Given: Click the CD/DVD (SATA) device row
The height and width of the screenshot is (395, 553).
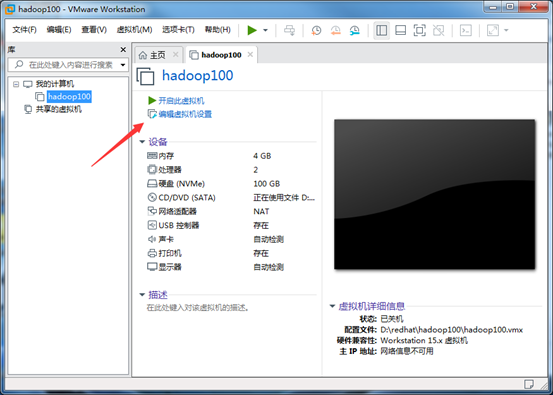Looking at the screenshot, I should pos(231,198).
